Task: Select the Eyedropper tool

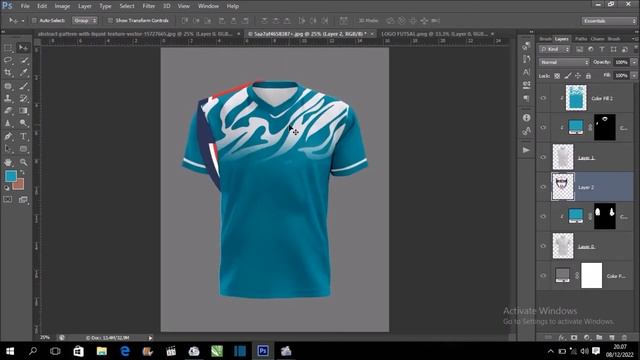Action: 23,73
